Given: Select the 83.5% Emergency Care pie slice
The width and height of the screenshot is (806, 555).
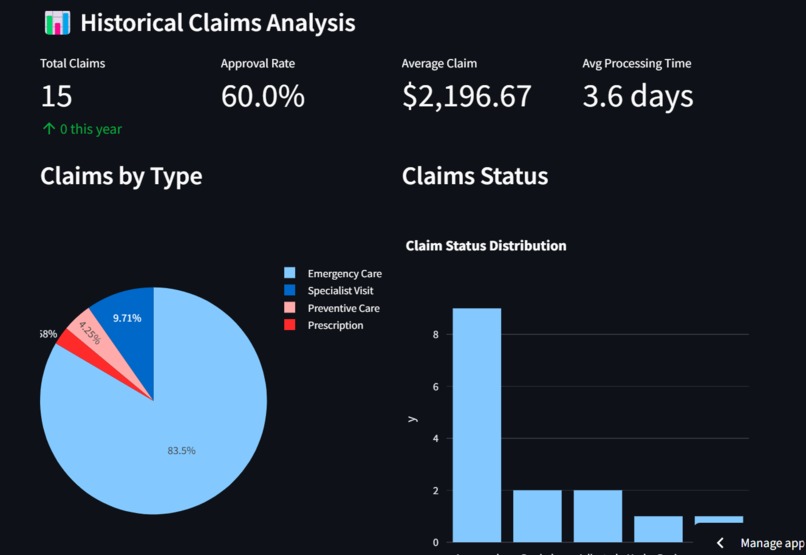Looking at the screenshot, I should point(170,442).
